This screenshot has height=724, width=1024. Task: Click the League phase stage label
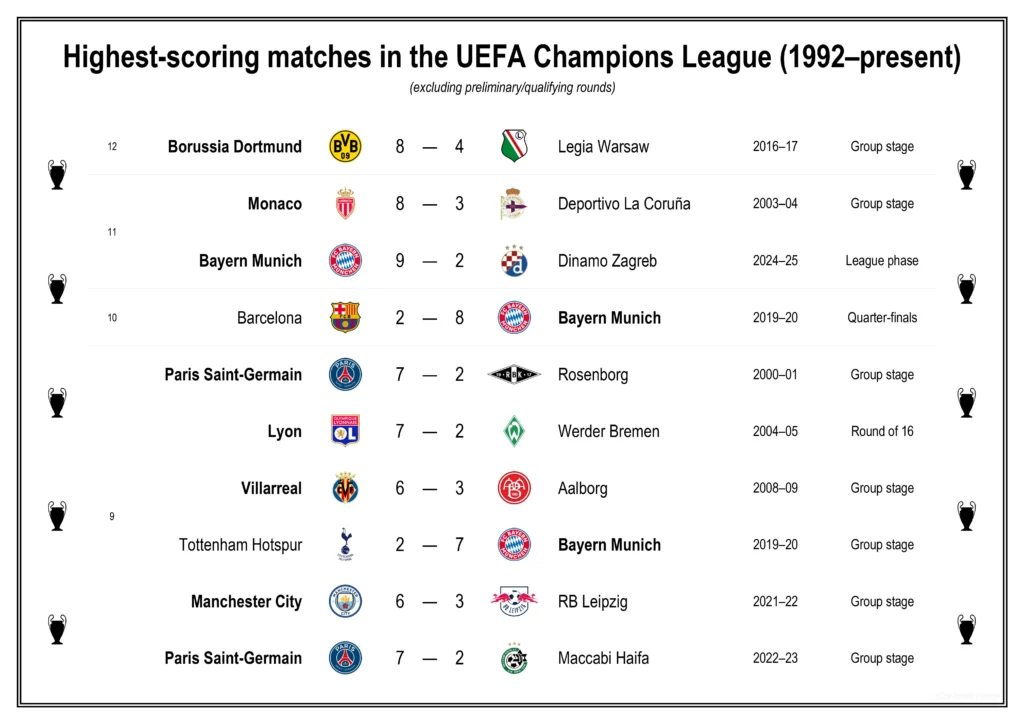click(881, 261)
